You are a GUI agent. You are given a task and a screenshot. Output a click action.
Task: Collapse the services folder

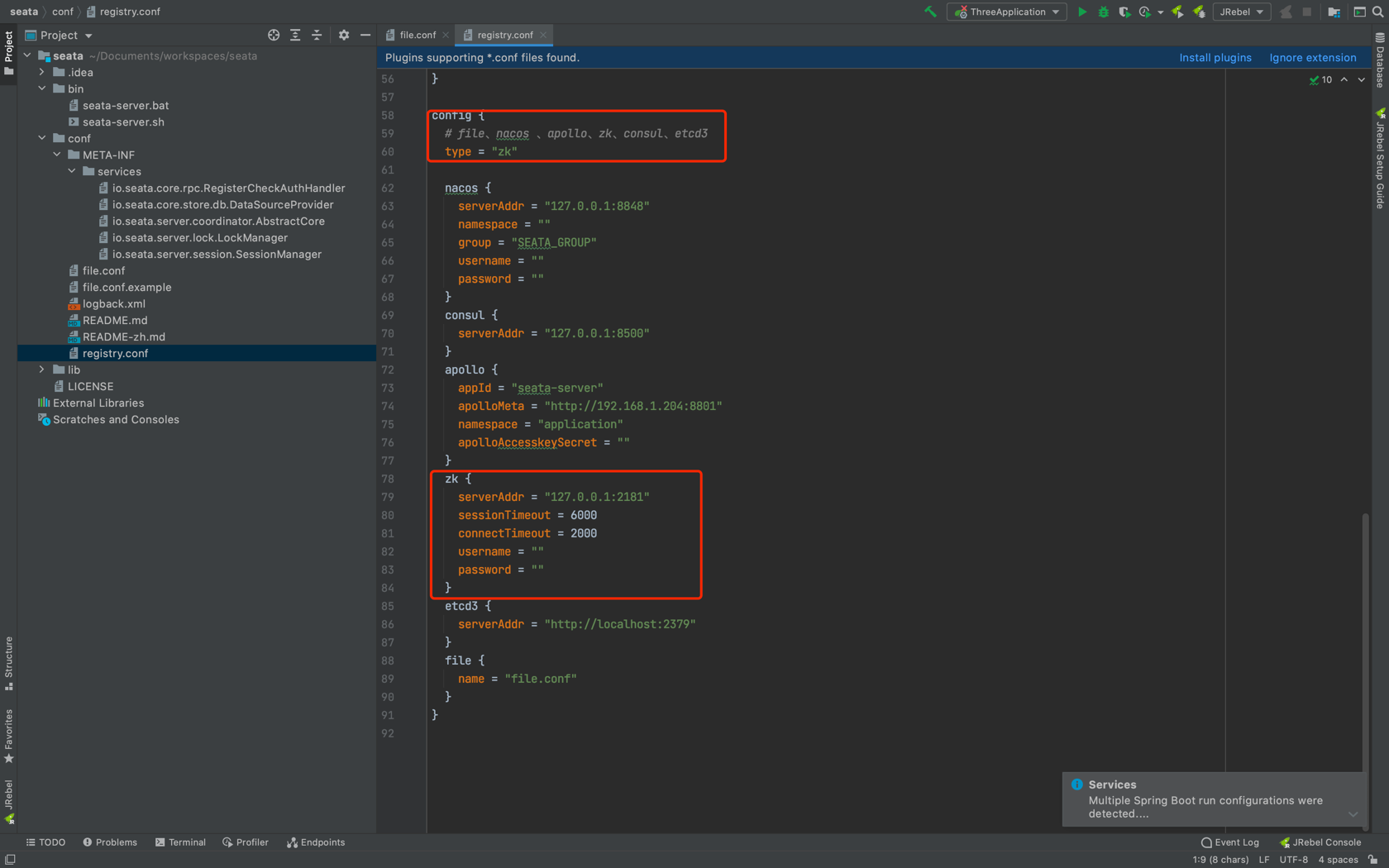pos(72,171)
